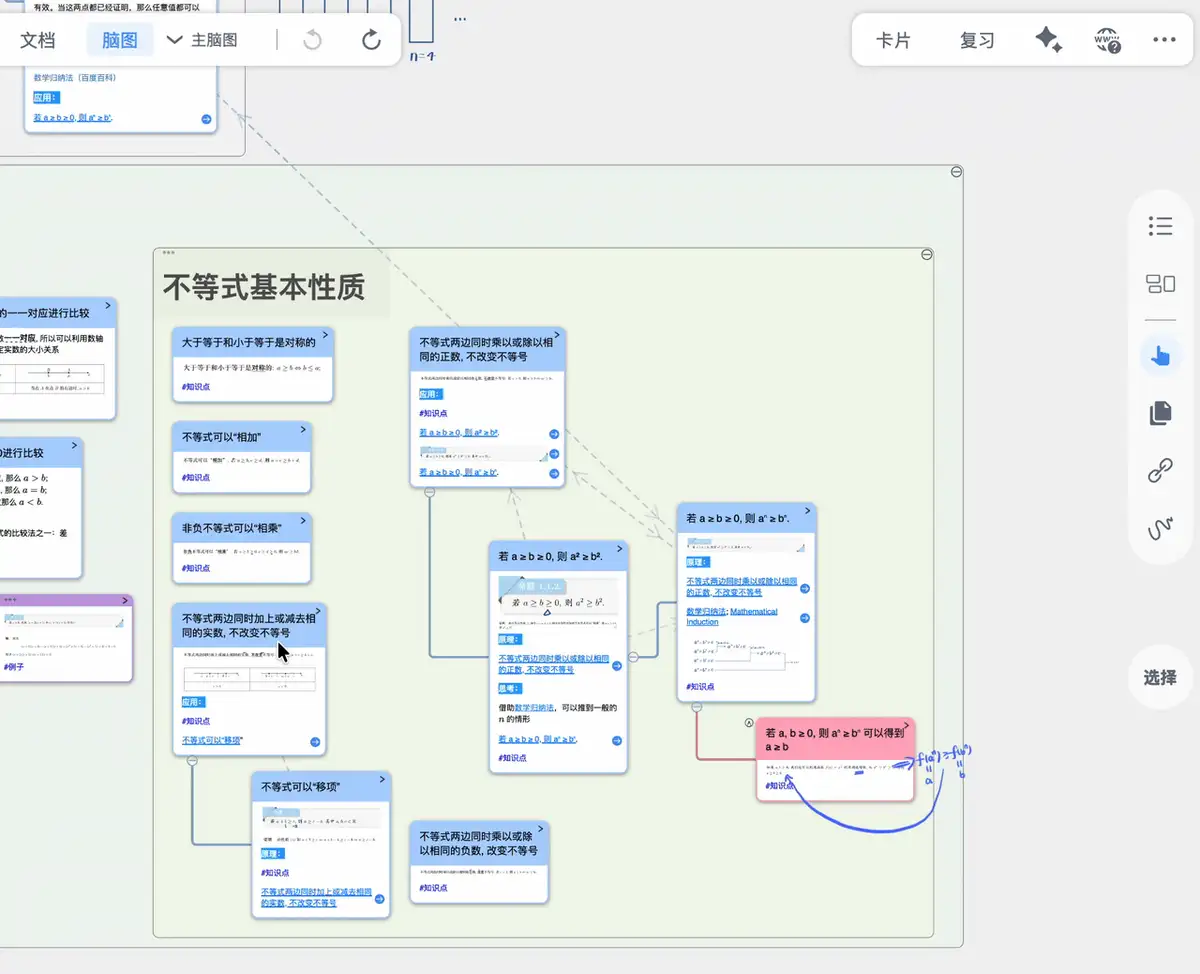This screenshot has height=974, width=1200.
Task: Expand chevron on 不等式可以“相加” card
Action: tap(304, 428)
